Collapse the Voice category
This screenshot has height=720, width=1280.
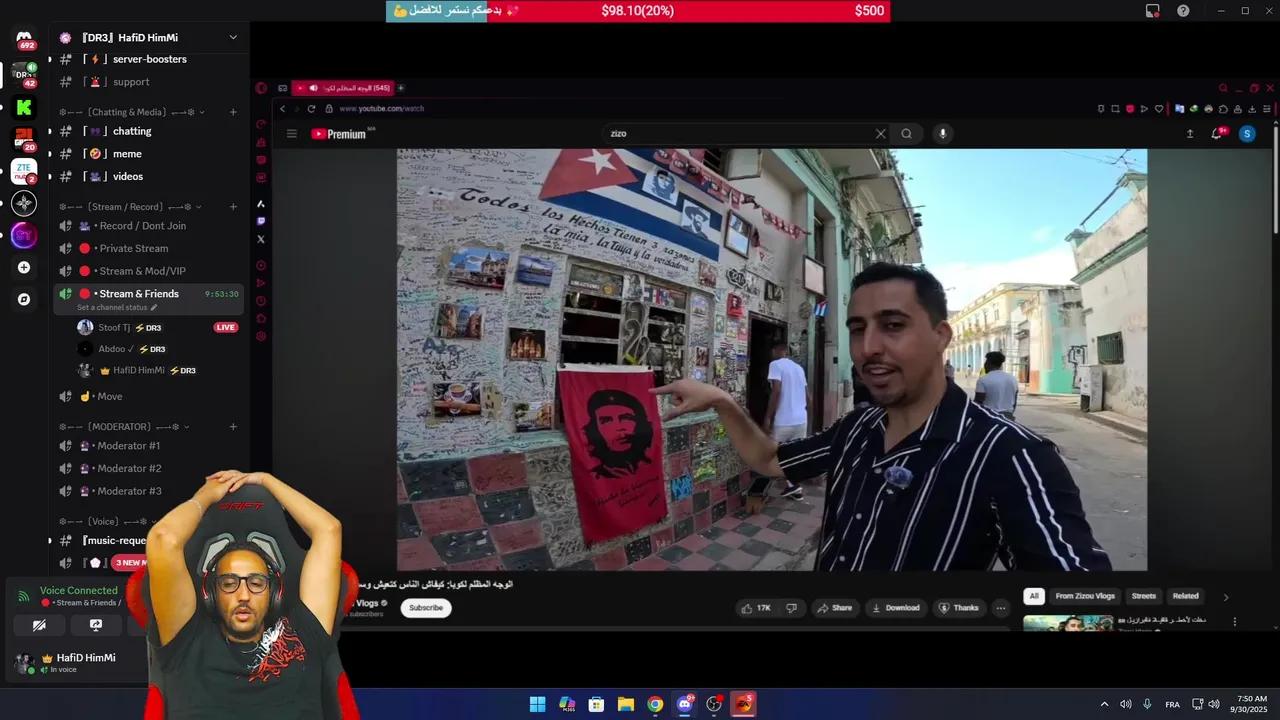(x=105, y=522)
